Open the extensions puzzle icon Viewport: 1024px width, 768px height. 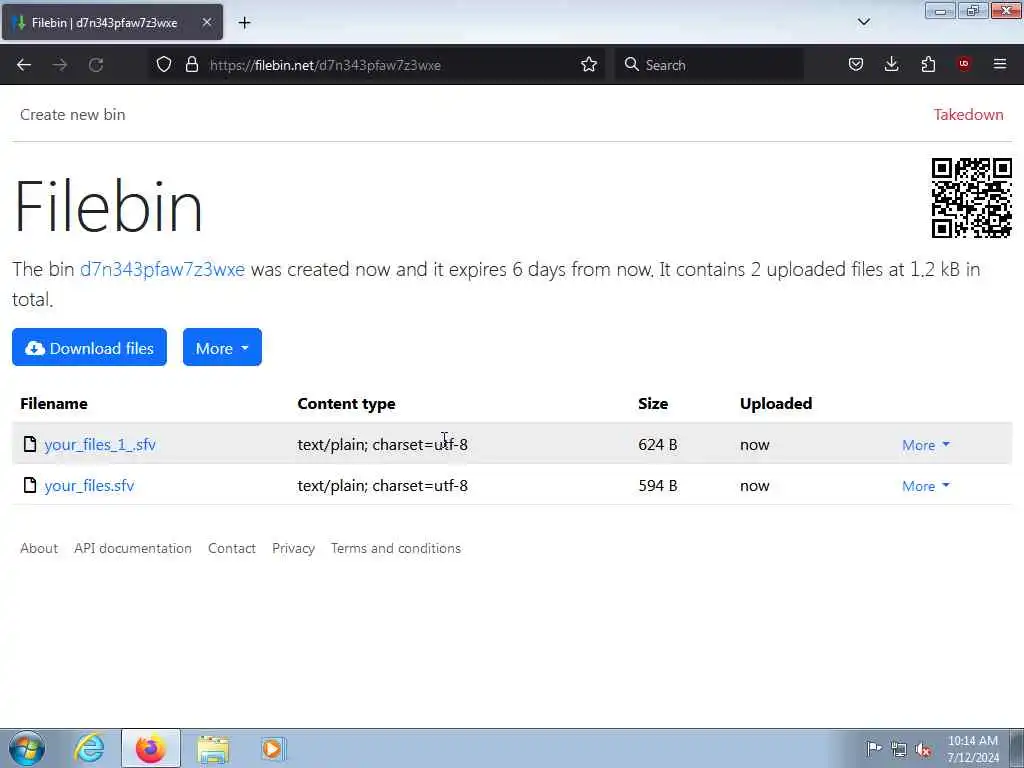coord(928,64)
